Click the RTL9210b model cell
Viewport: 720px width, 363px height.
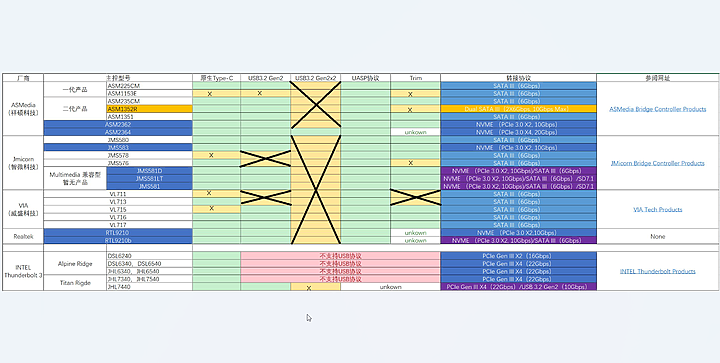(118, 240)
